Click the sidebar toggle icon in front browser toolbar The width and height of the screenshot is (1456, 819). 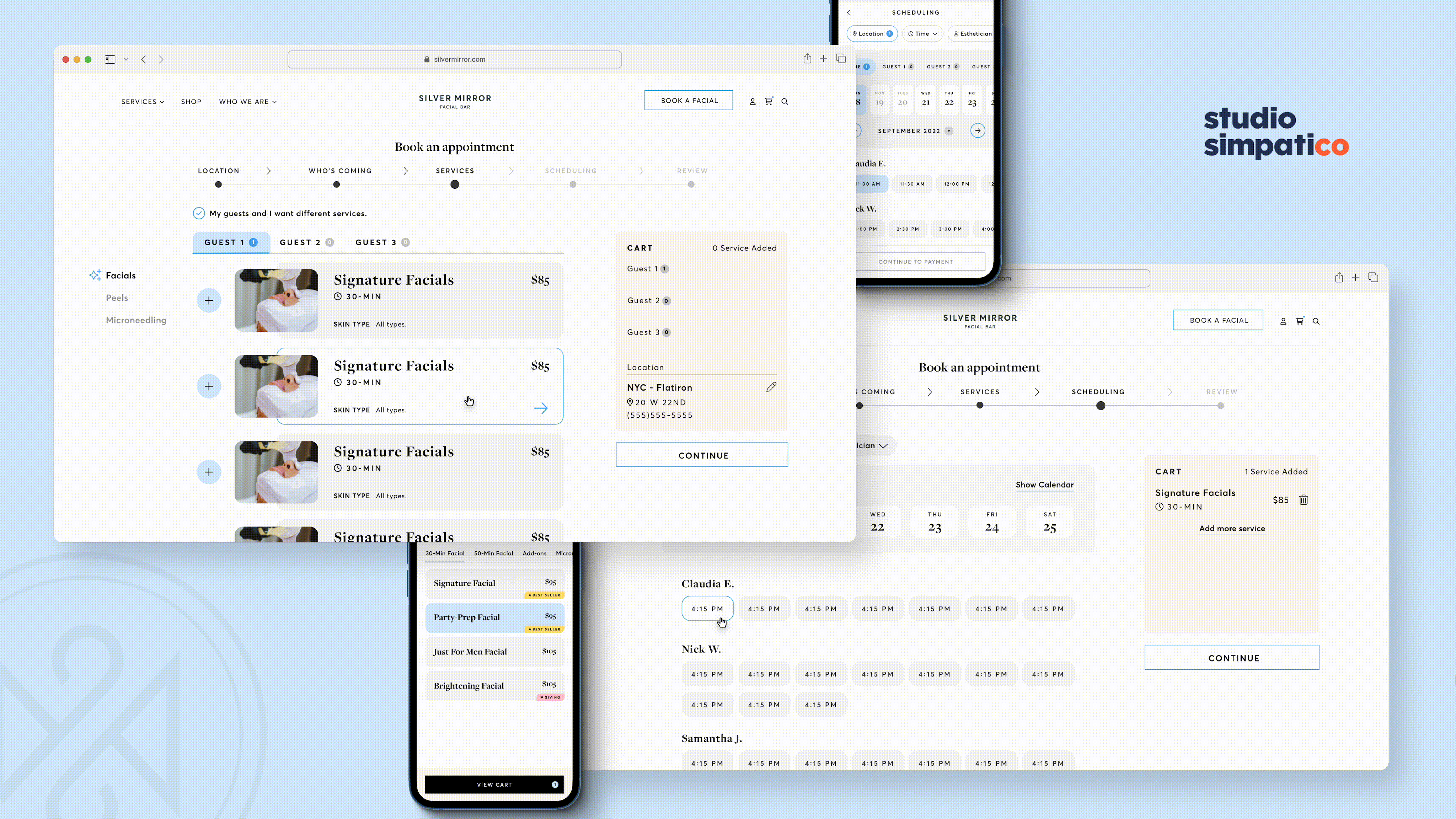(x=109, y=59)
